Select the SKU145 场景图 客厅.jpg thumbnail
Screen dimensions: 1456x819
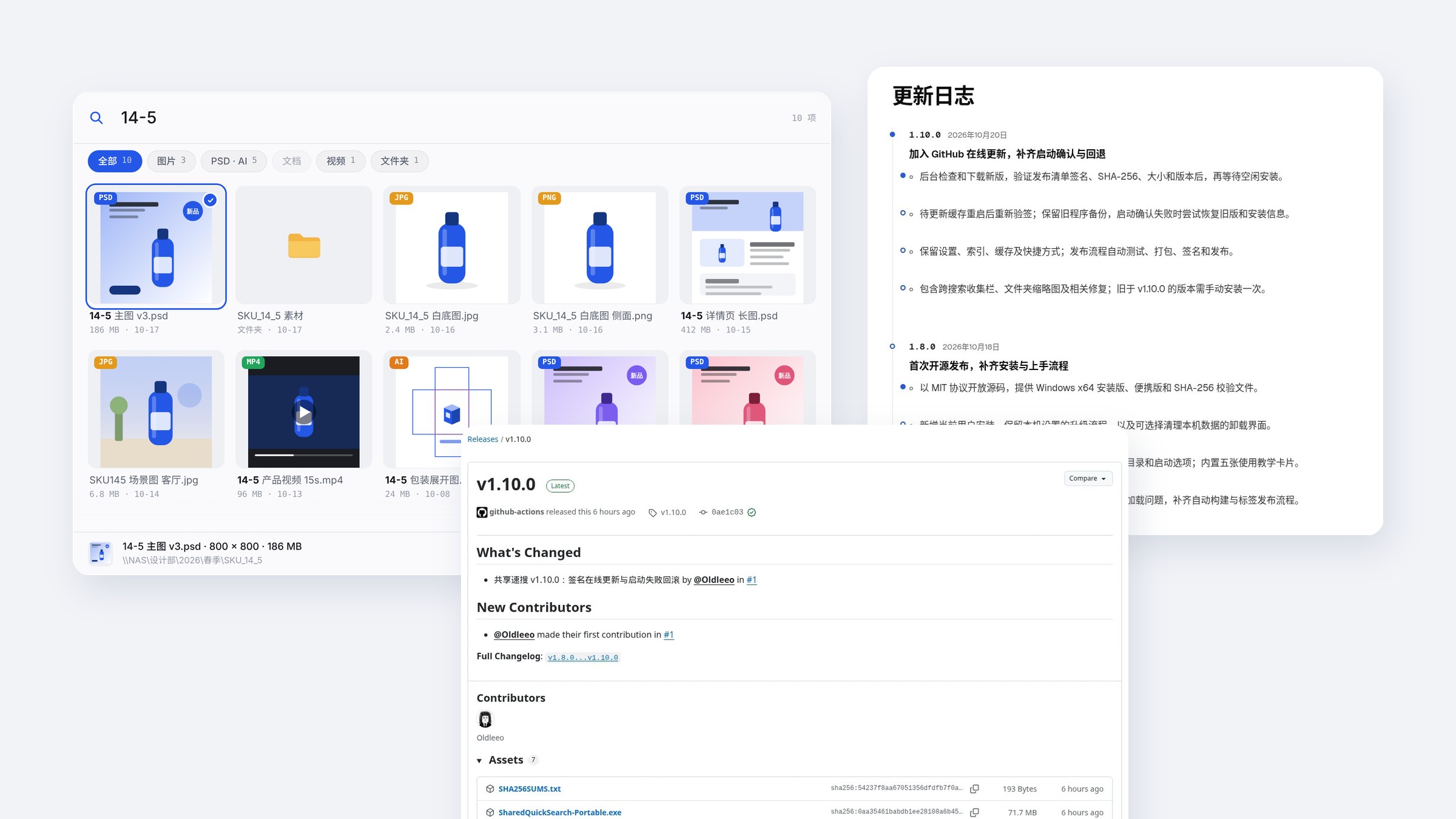(x=156, y=409)
